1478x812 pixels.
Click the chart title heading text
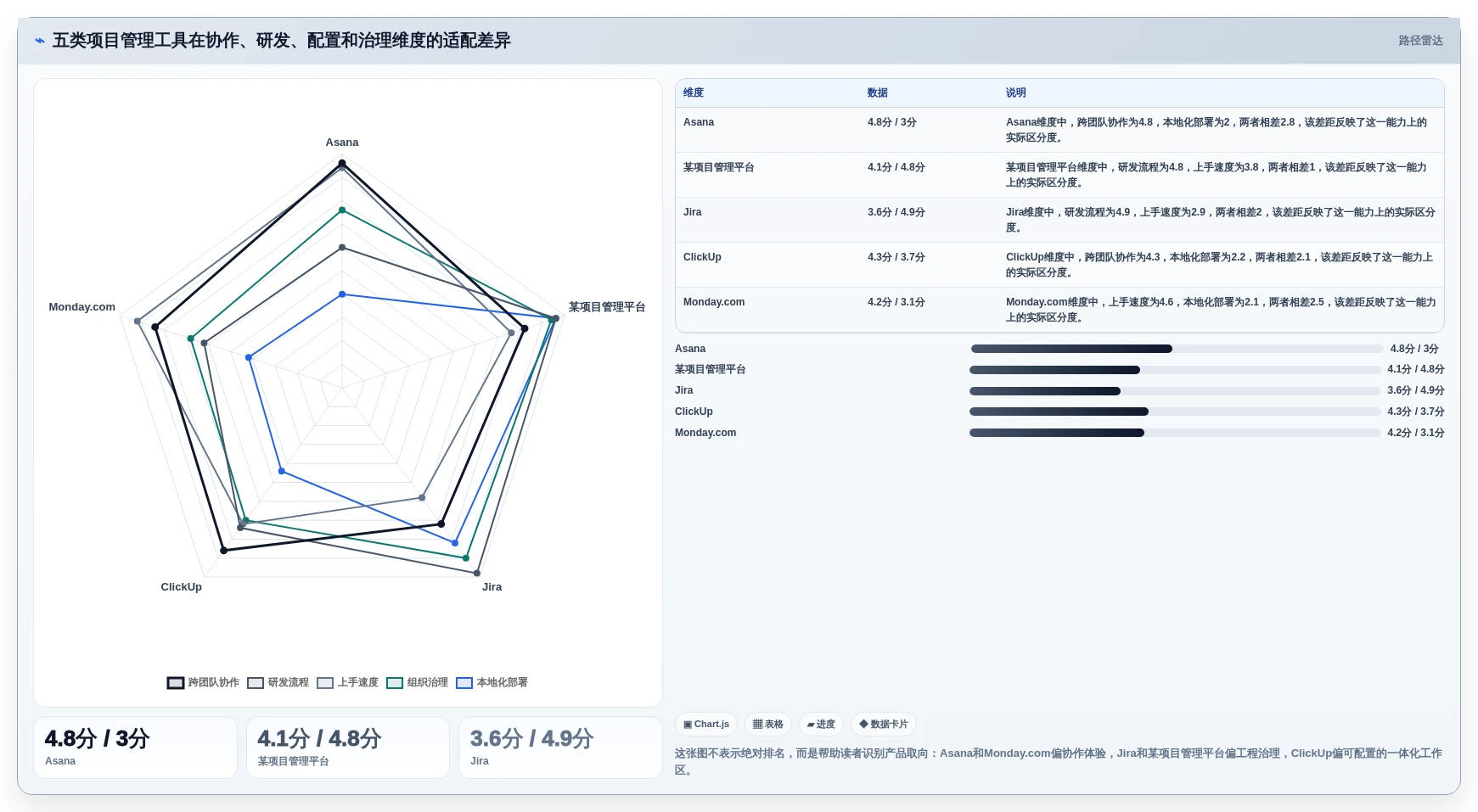pyautogui.click(x=282, y=41)
